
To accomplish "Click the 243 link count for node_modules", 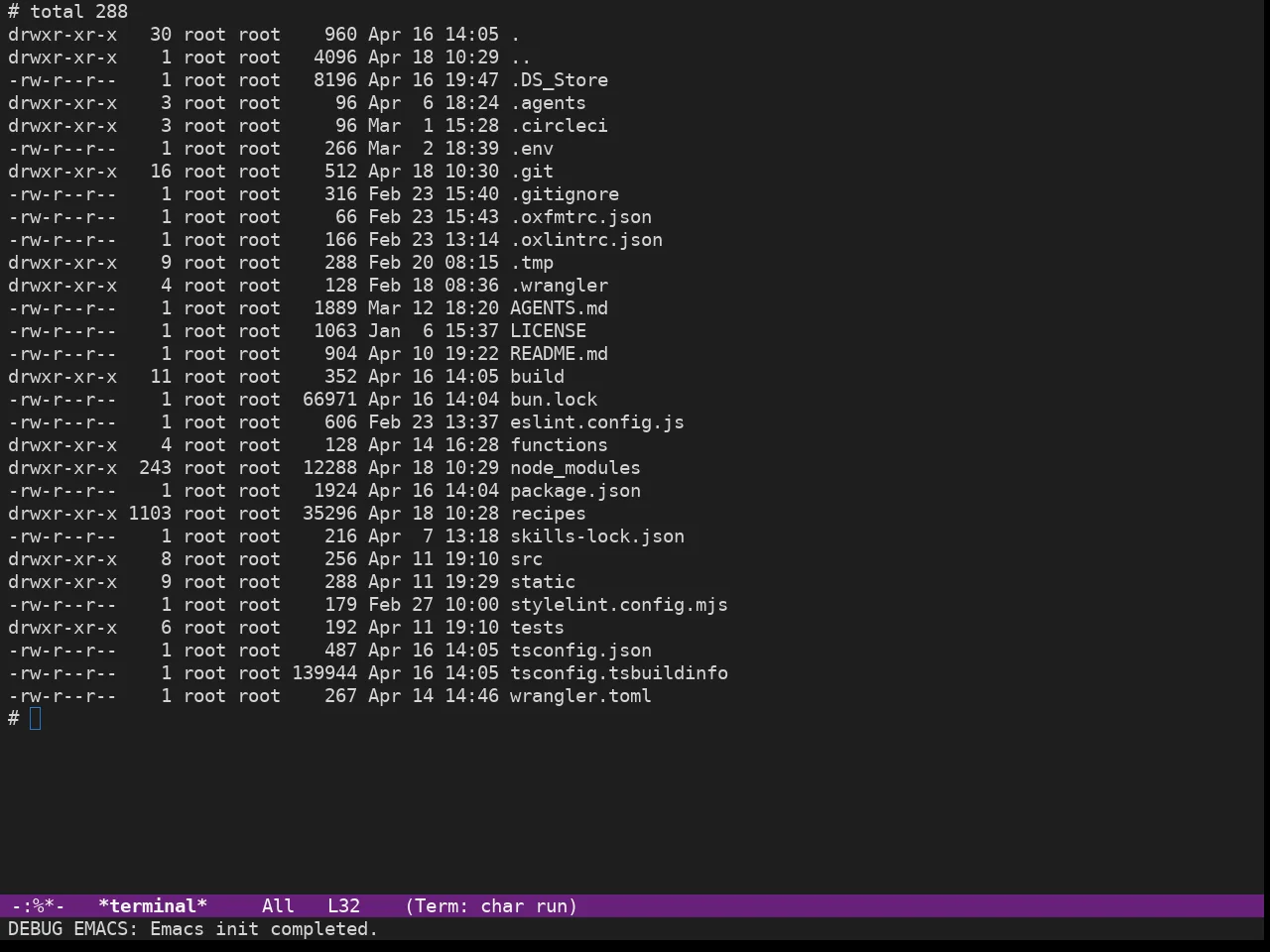I will coord(155,468).
